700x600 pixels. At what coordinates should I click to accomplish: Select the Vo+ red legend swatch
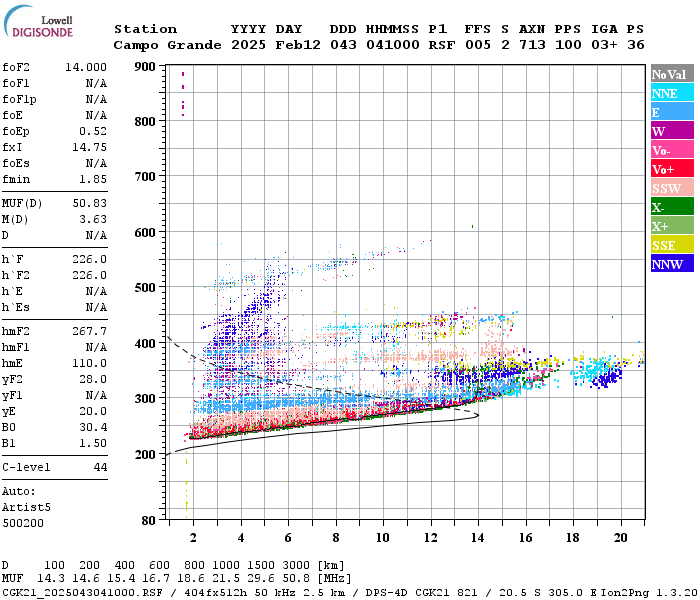[672, 169]
